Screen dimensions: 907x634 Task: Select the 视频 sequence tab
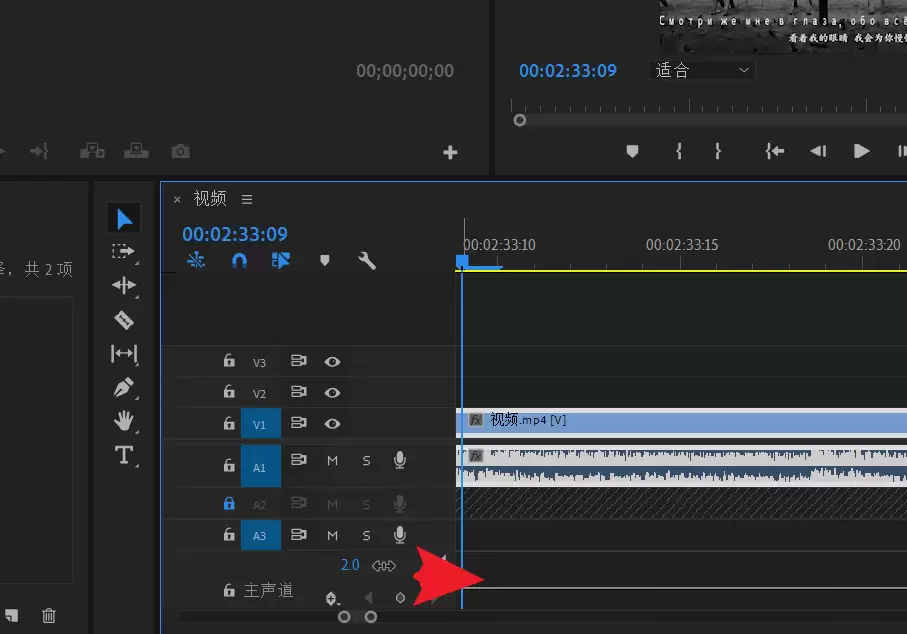click(210, 198)
